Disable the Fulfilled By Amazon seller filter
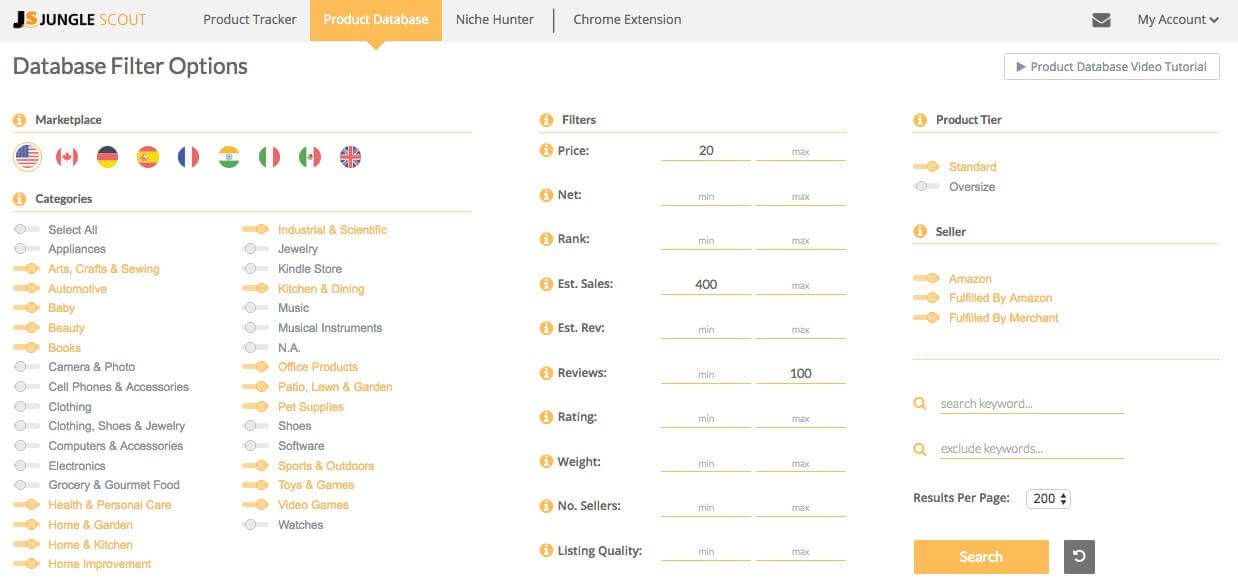Viewport: 1238px width, 586px height. 927,297
